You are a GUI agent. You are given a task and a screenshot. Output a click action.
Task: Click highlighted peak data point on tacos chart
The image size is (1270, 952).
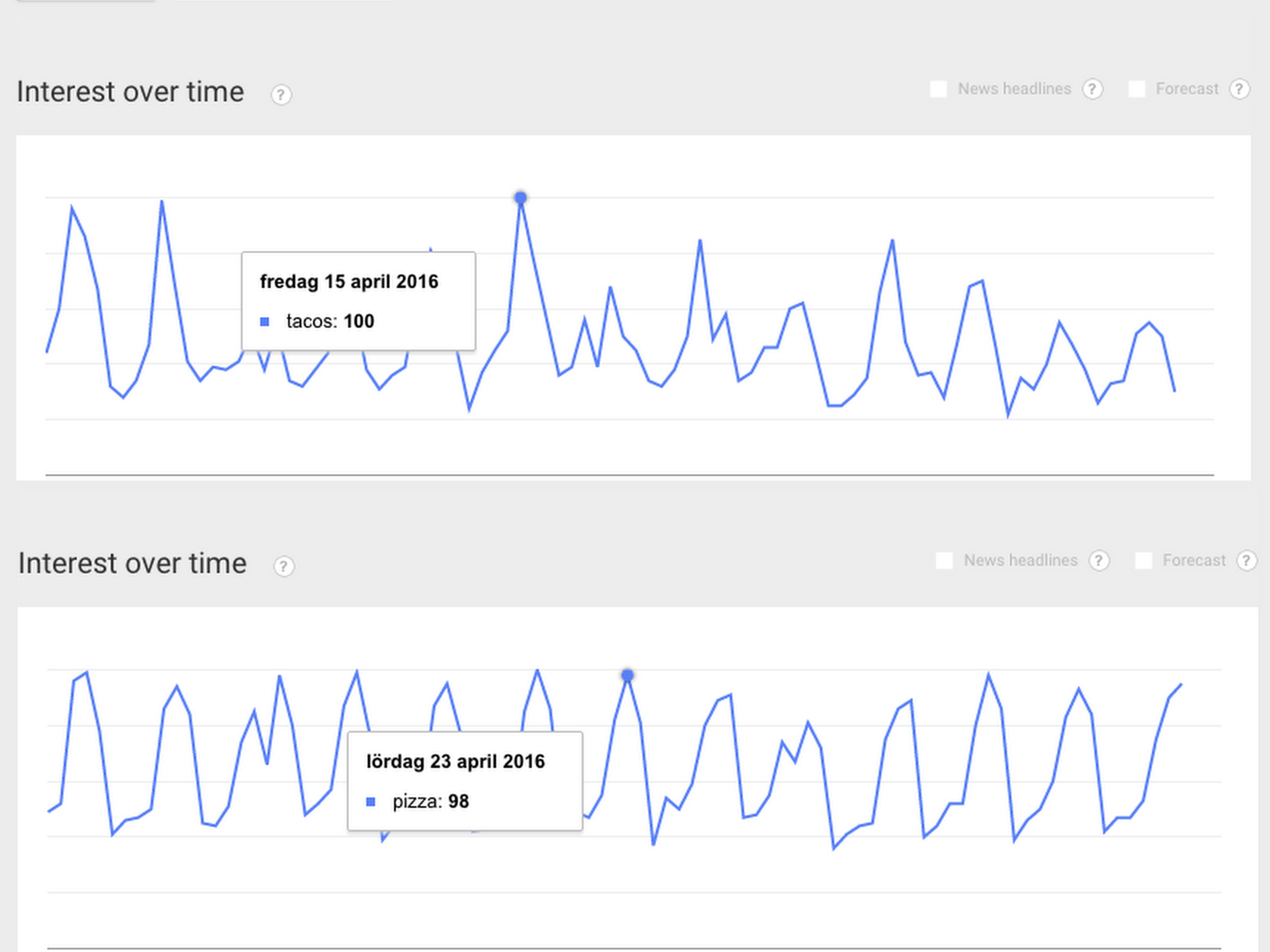click(520, 198)
